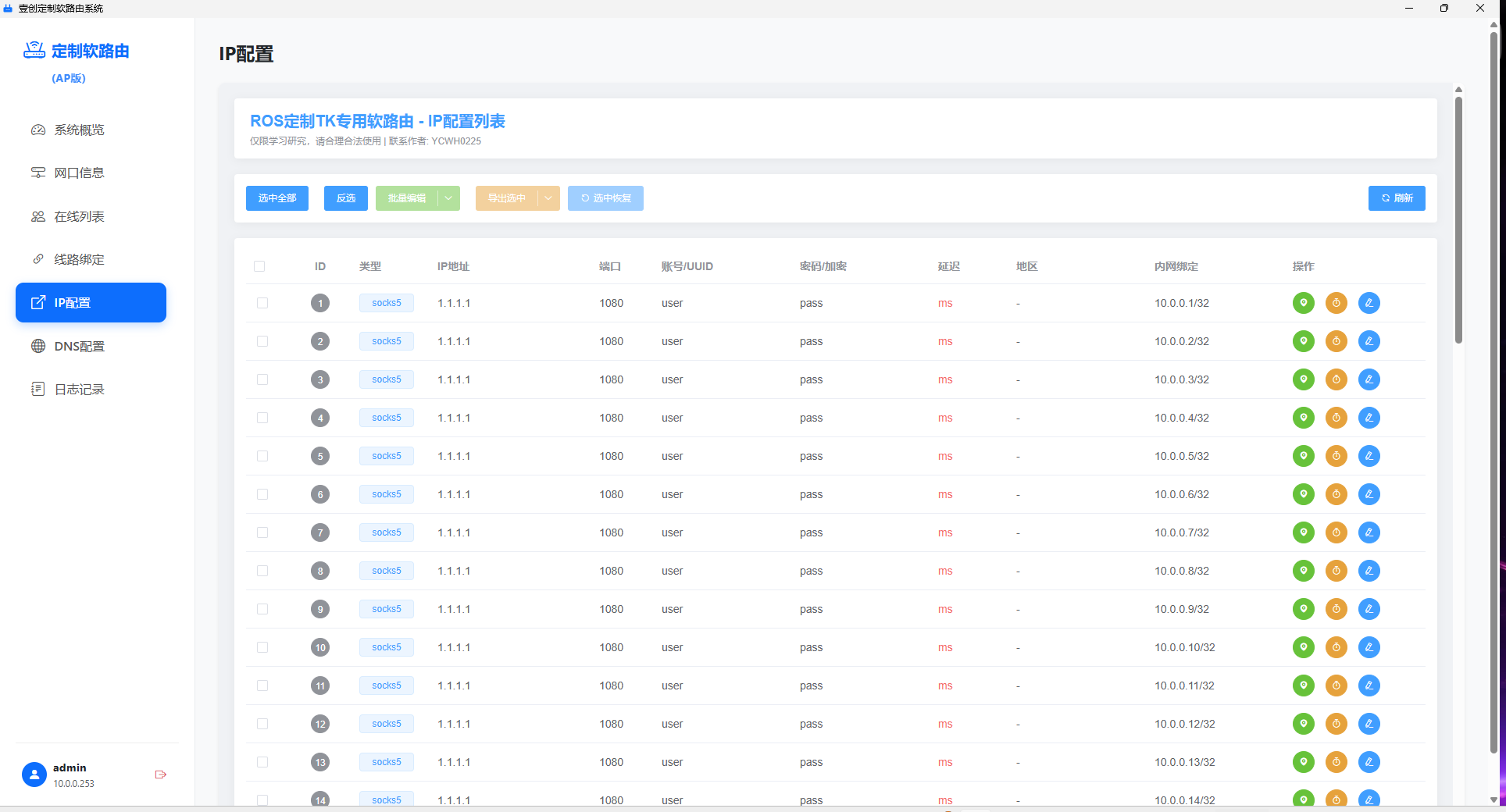Click the orange timer icon in row 3
Viewport: 1506px width, 812px height.
click(1336, 379)
